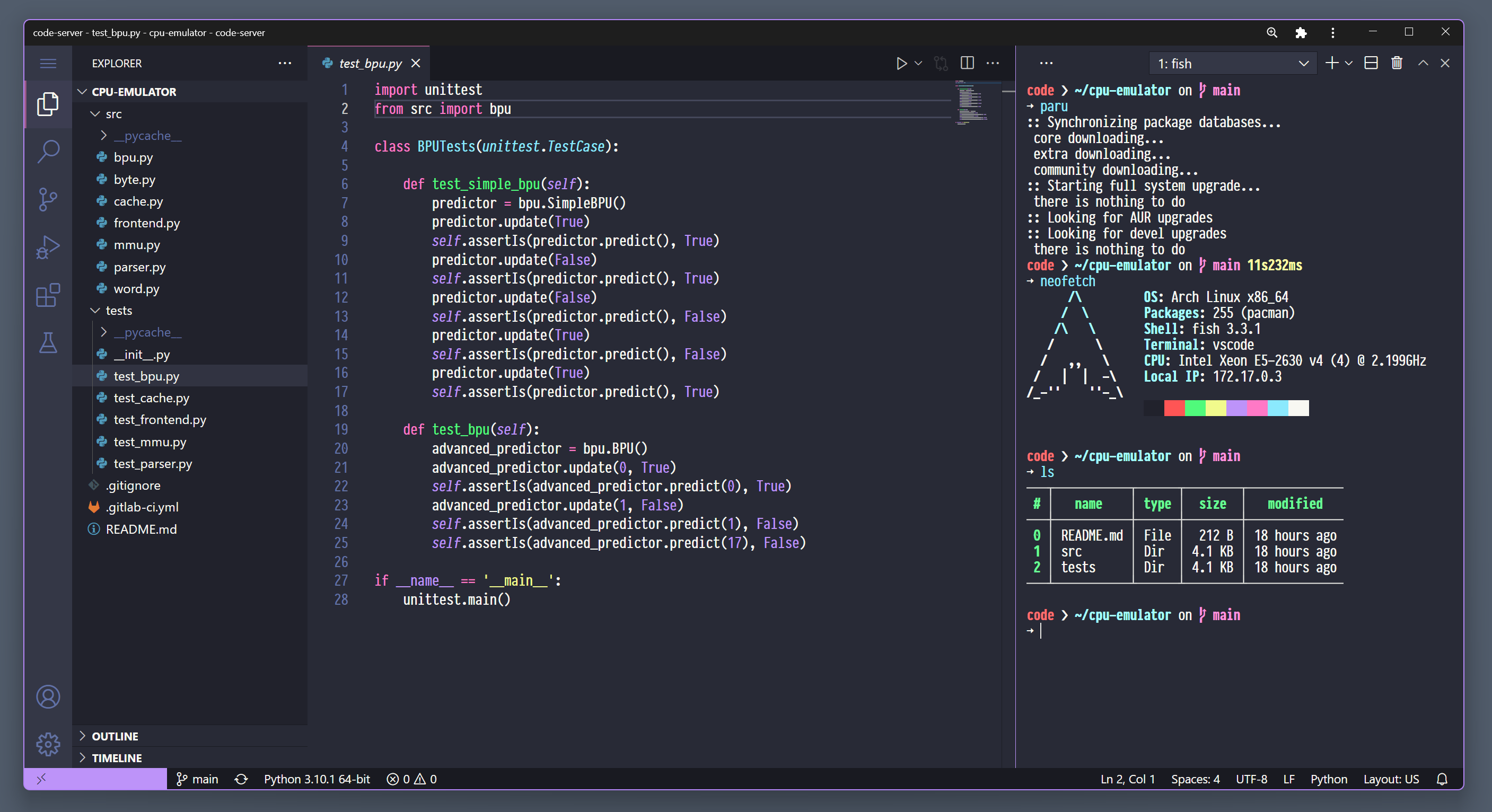Open the '1: fish' terminal dropdown
This screenshot has width=1492, height=812.
pyautogui.click(x=1233, y=63)
